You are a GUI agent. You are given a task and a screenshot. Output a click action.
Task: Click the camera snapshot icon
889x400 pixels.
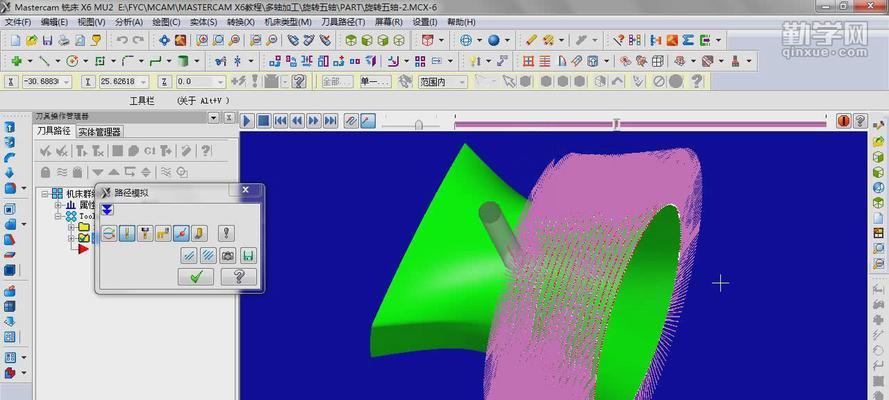point(228,256)
